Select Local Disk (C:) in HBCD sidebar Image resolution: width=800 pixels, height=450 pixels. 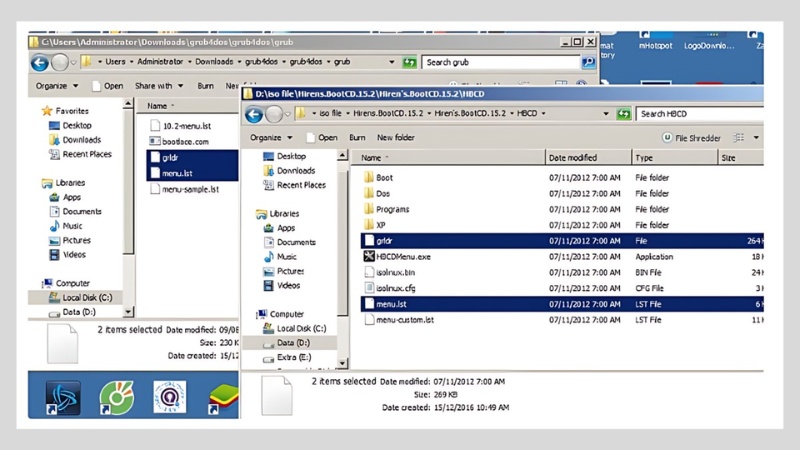coord(300,328)
